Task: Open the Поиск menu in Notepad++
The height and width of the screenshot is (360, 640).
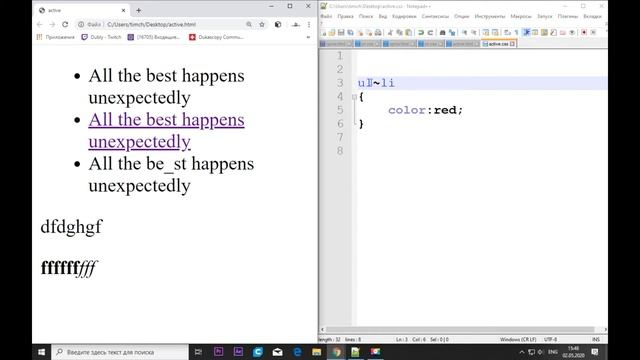Action: coord(366,16)
